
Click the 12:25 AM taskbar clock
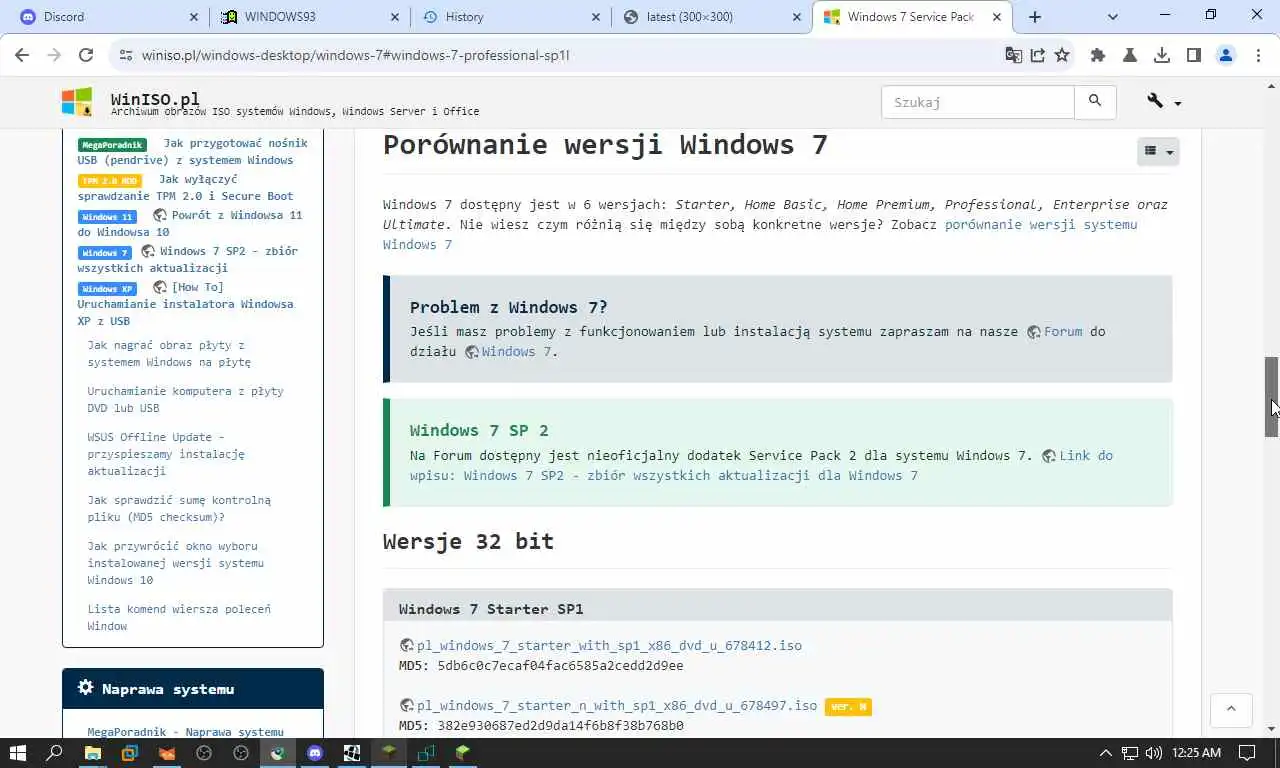(1196, 752)
